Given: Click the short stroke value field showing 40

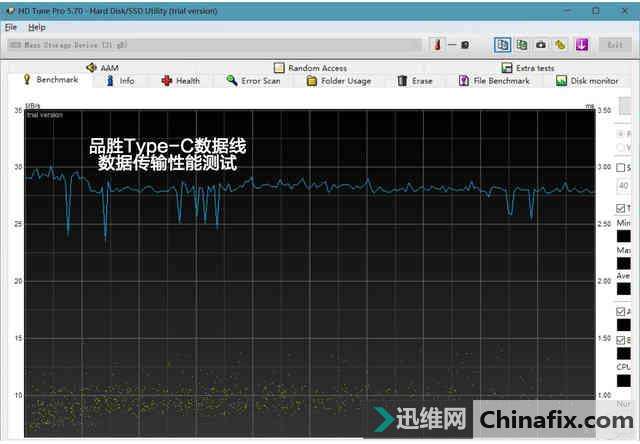Looking at the screenshot, I should (x=623, y=186).
